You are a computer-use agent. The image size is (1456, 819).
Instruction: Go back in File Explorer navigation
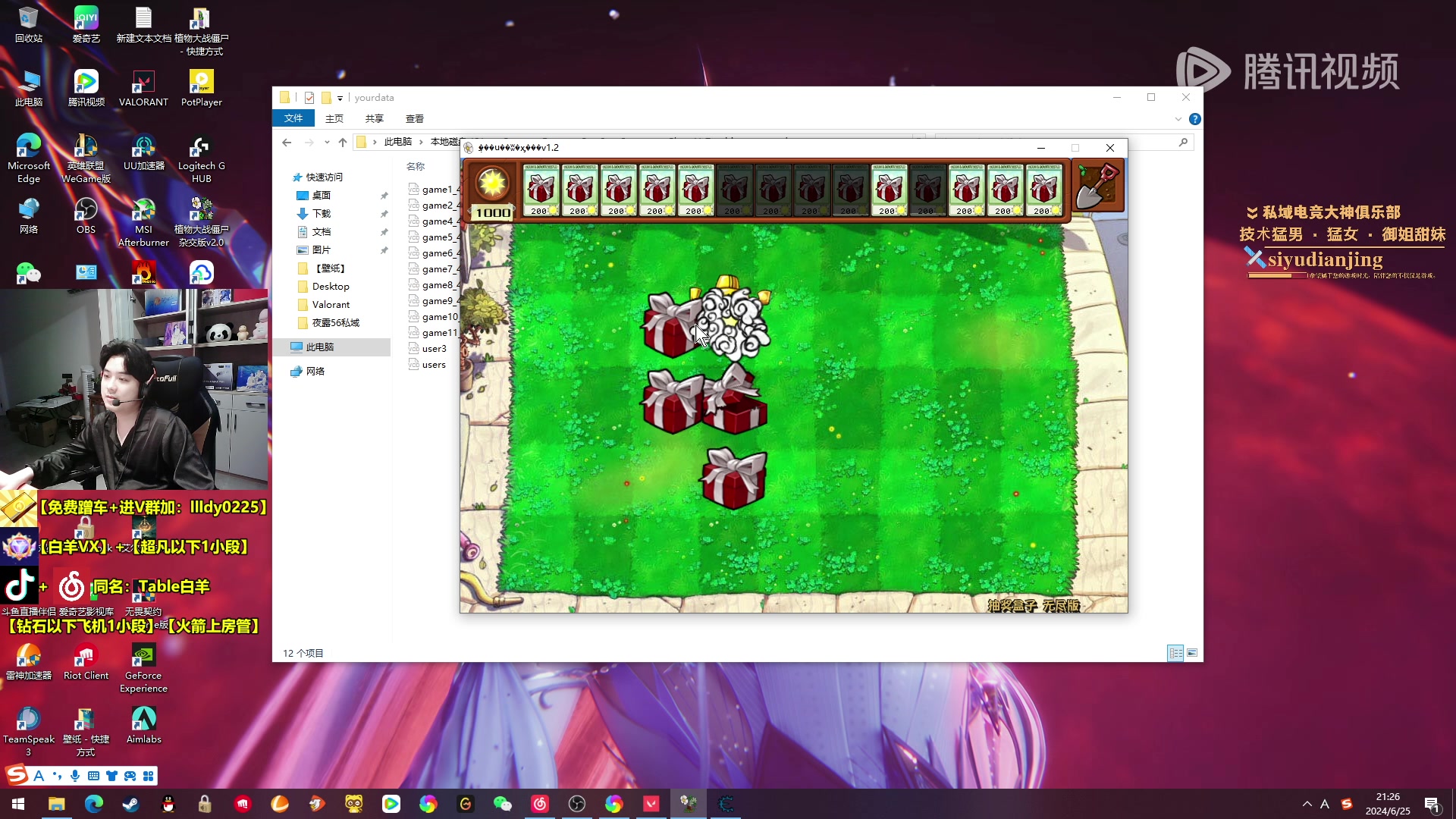[286, 142]
